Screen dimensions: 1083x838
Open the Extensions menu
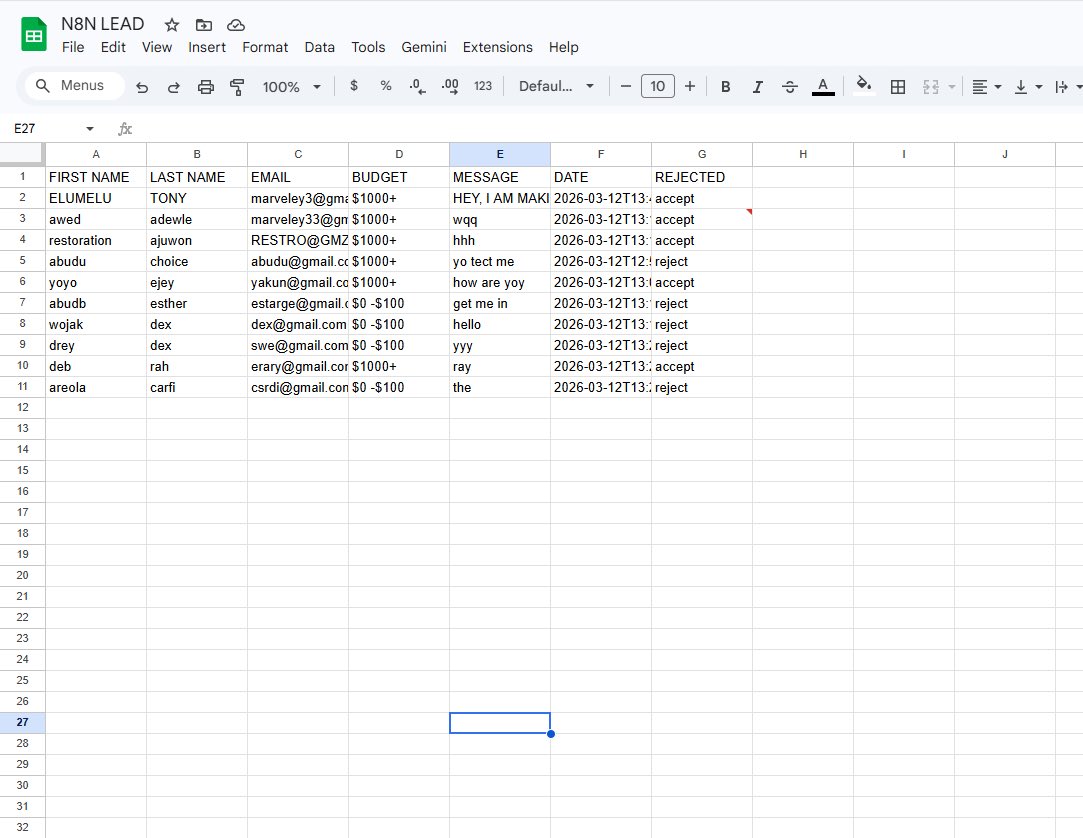[x=497, y=47]
